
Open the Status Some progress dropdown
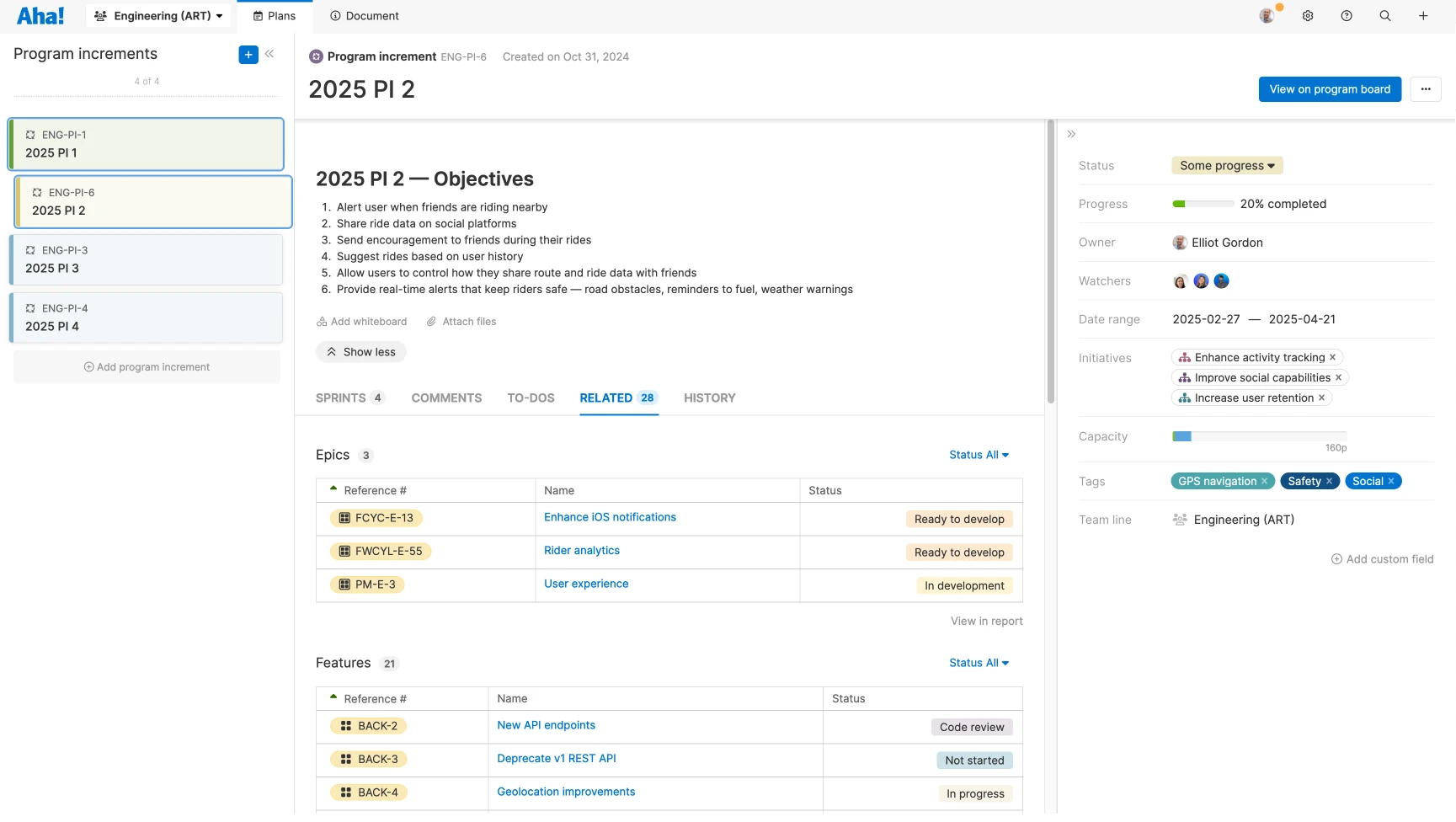tap(1226, 165)
